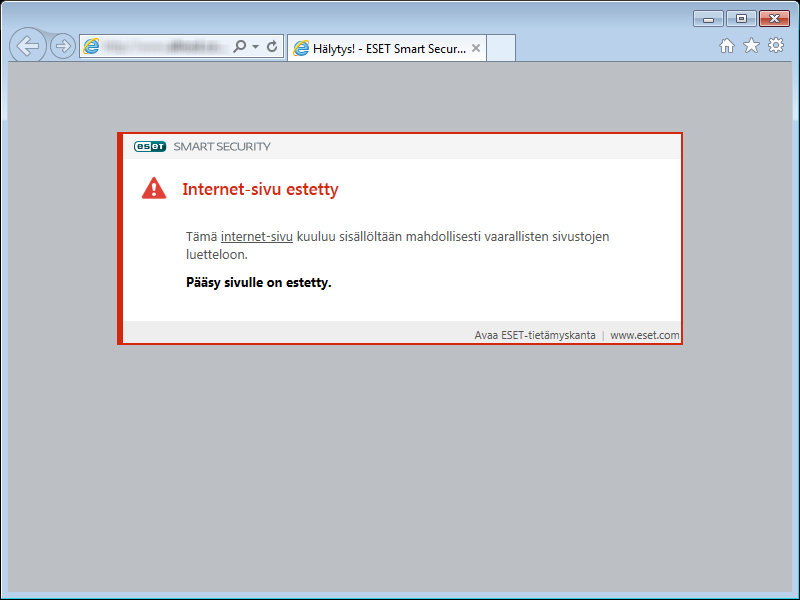Viewport: 800px width, 600px height.
Task: Click the SMART SECURITY header text
Action: point(222,146)
